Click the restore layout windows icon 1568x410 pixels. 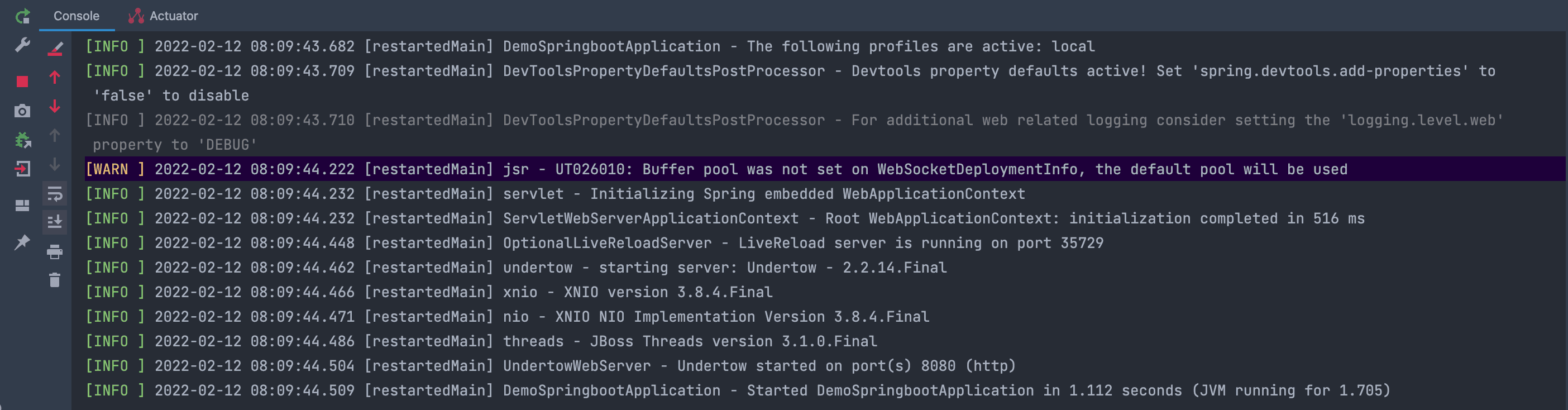pos(22,206)
